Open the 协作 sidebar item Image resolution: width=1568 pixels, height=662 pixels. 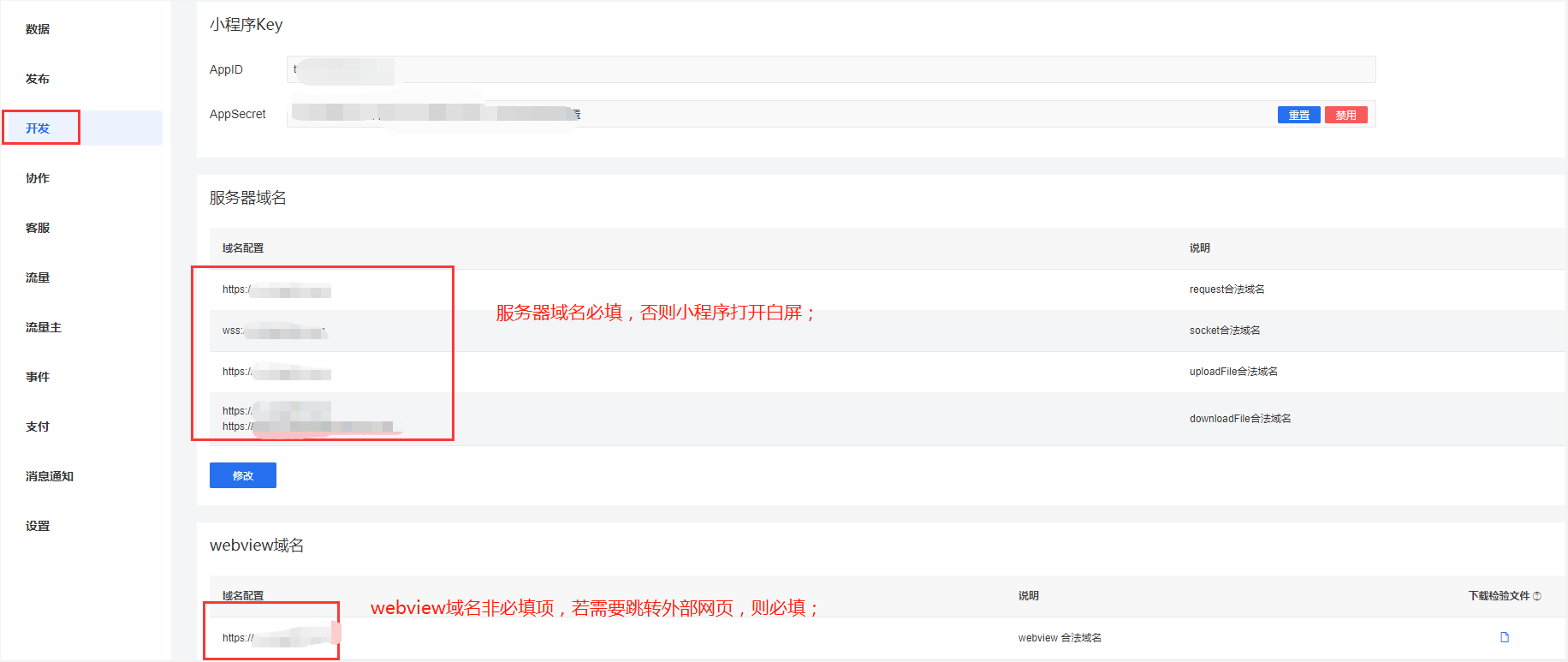(x=38, y=178)
